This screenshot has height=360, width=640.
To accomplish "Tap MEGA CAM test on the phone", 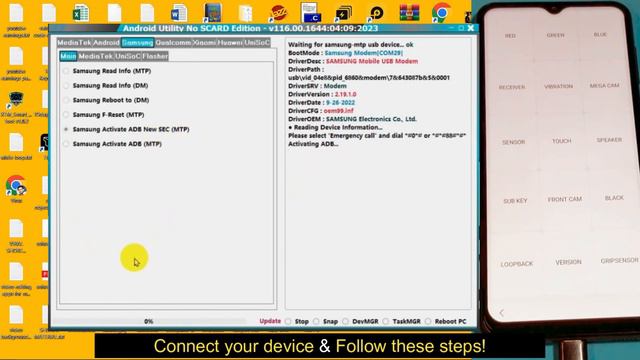I will [604, 86].
